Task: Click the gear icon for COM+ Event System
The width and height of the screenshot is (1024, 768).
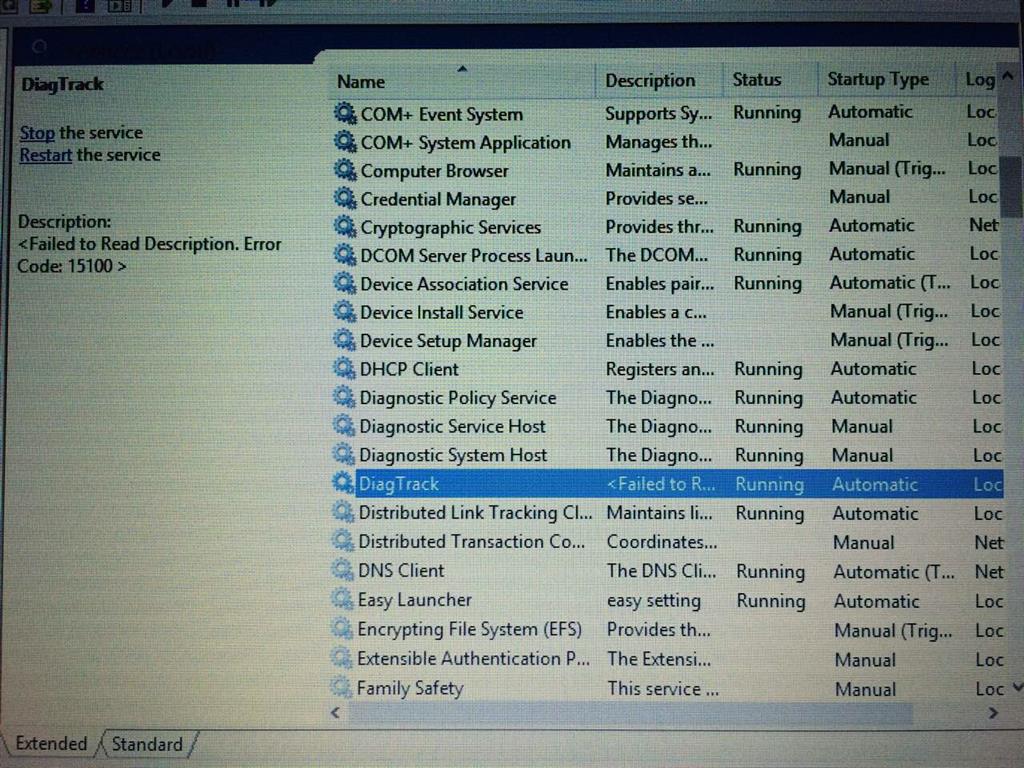Action: [344, 113]
